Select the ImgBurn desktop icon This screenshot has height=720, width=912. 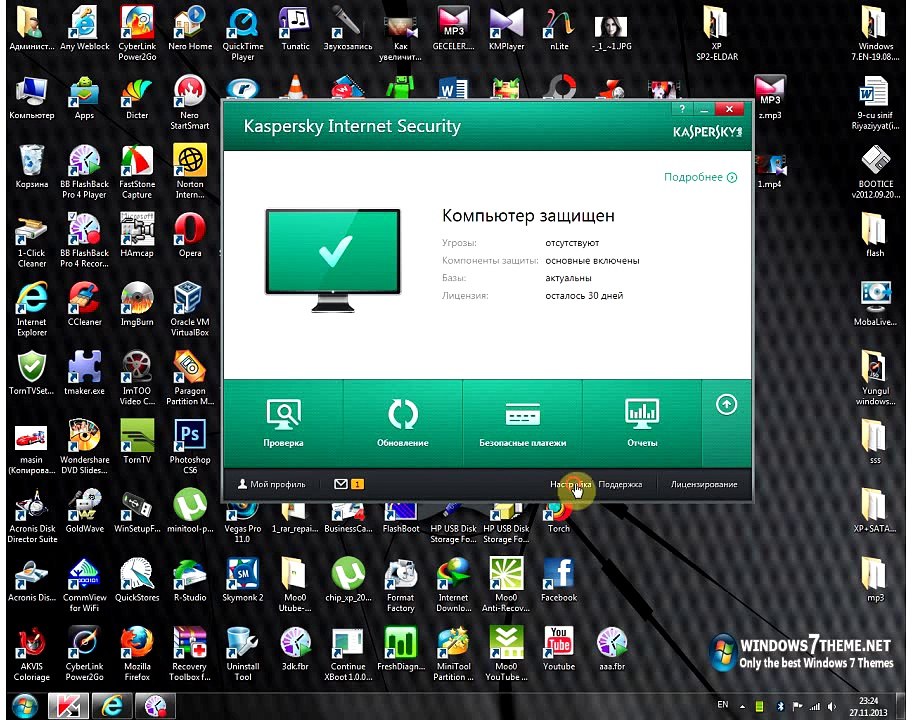tap(137, 304)
